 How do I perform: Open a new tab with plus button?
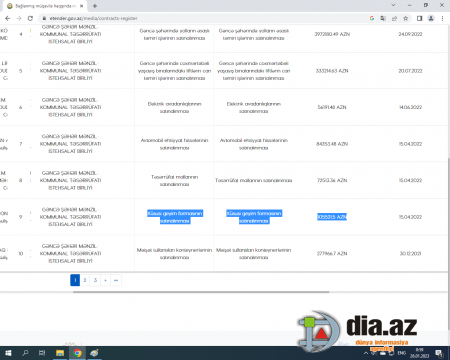[95, 6]
